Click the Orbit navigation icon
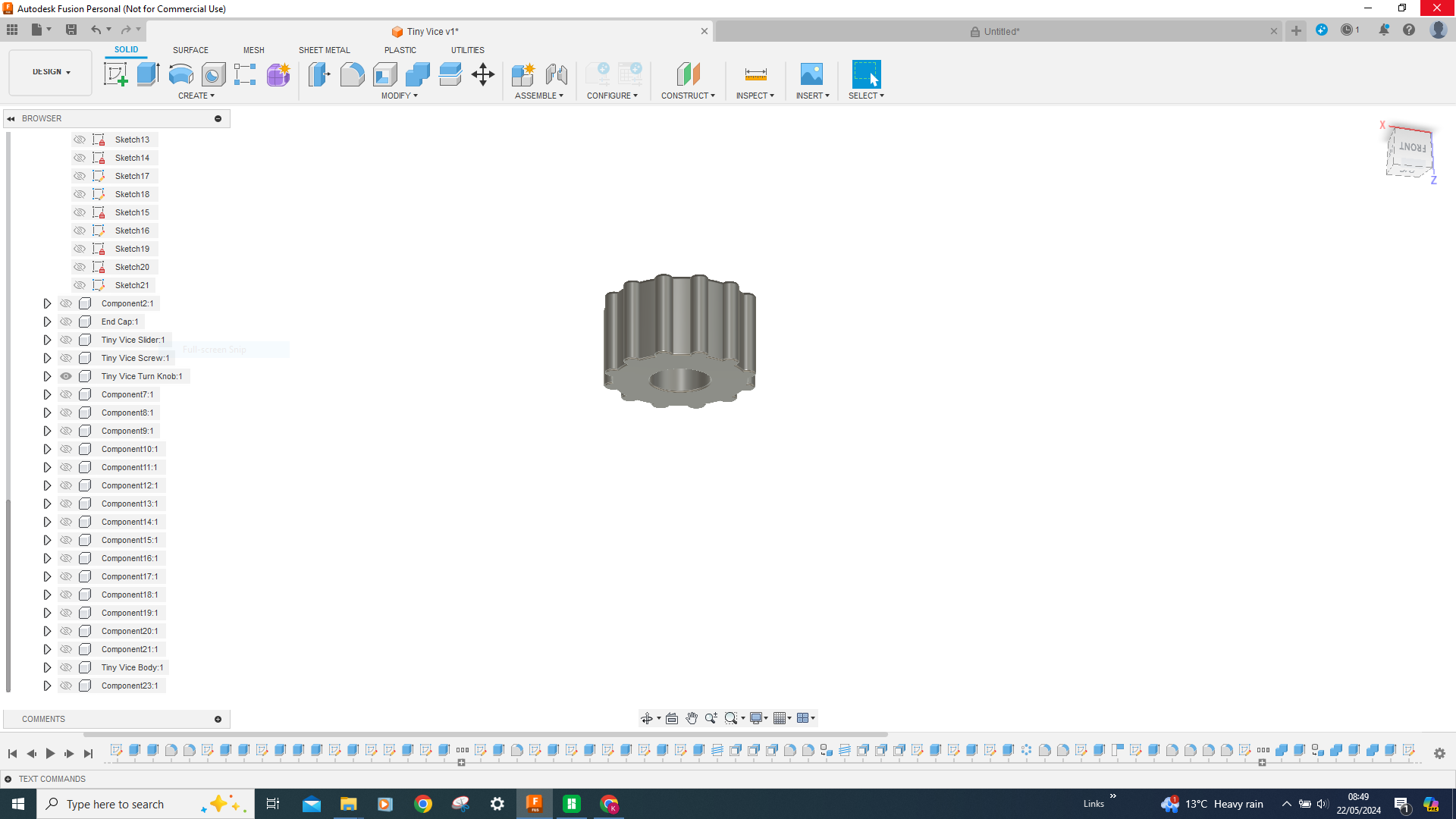This screenshot has height=819, width=1456. [647, 718]
